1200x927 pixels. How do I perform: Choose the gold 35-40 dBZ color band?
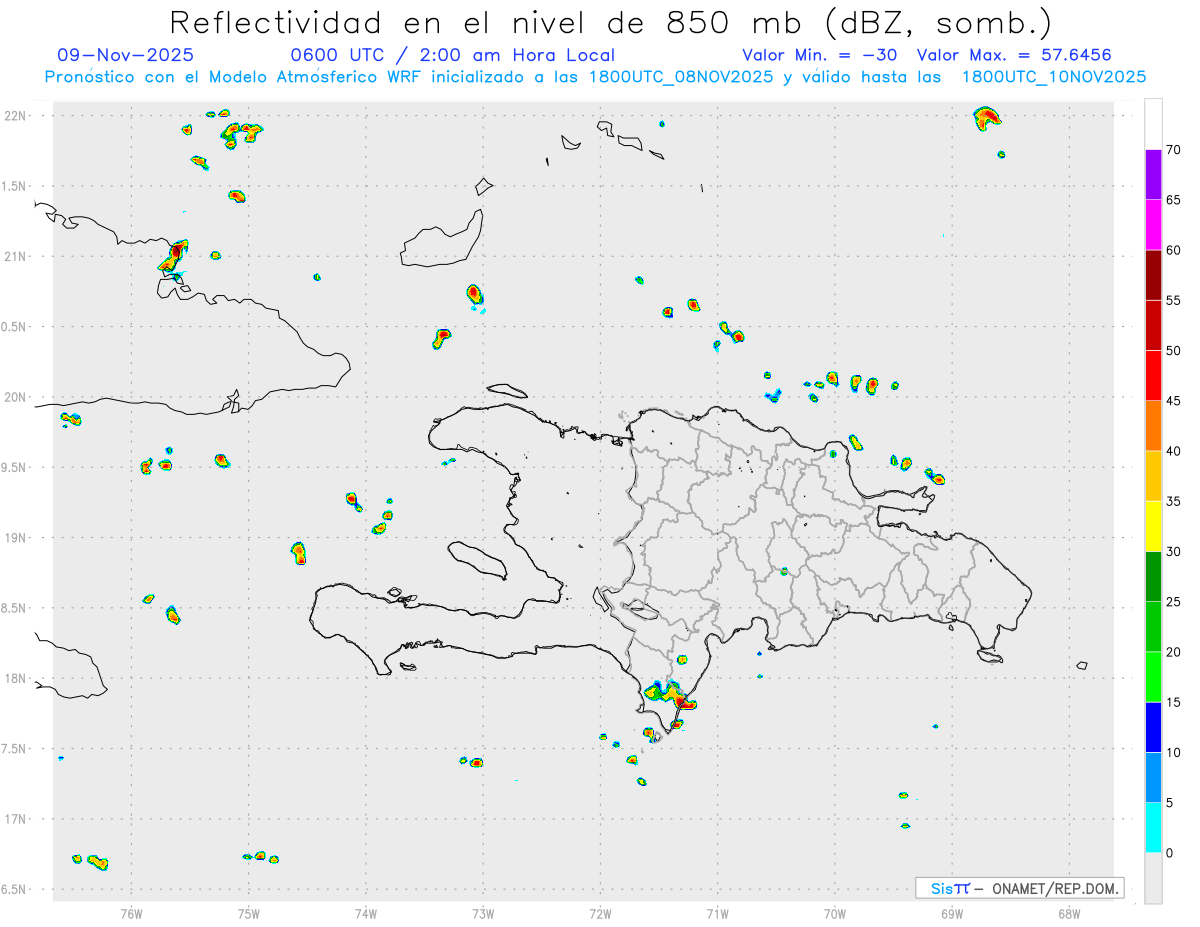(1153, 476)
